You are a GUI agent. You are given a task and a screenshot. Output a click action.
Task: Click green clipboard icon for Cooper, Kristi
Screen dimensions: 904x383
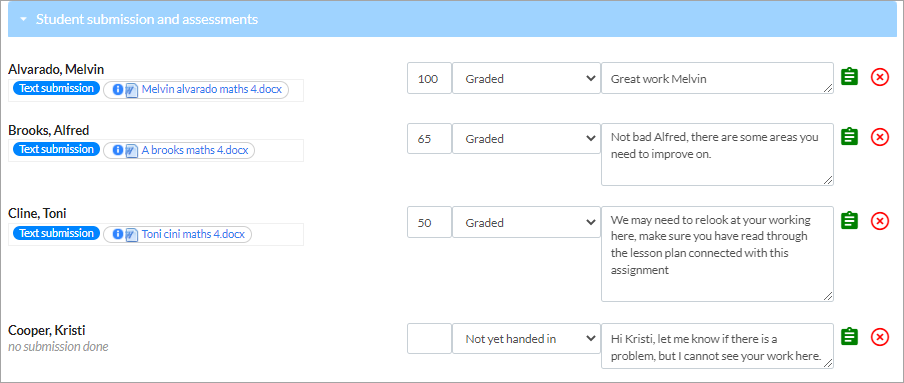pyautogui.click(x=849, y=337)
